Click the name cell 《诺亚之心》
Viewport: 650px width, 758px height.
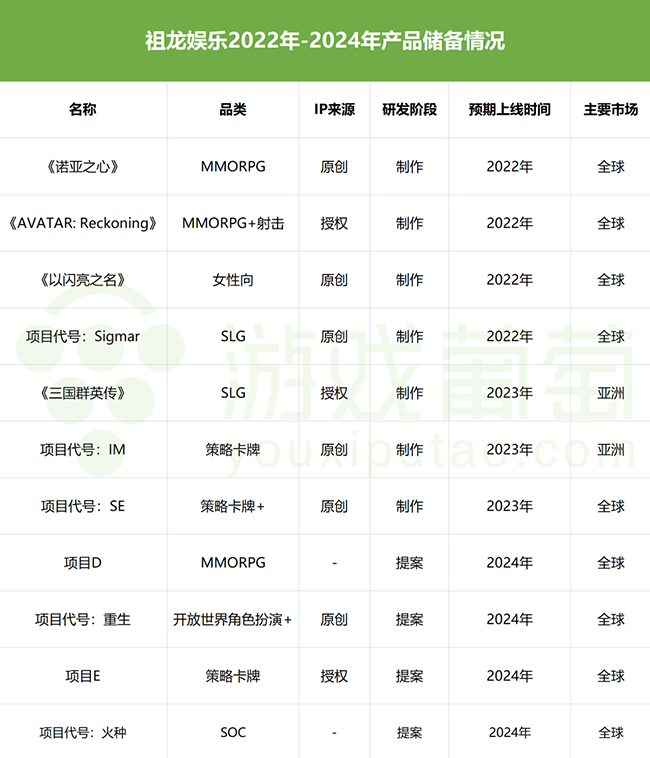(x=83, y=167)
